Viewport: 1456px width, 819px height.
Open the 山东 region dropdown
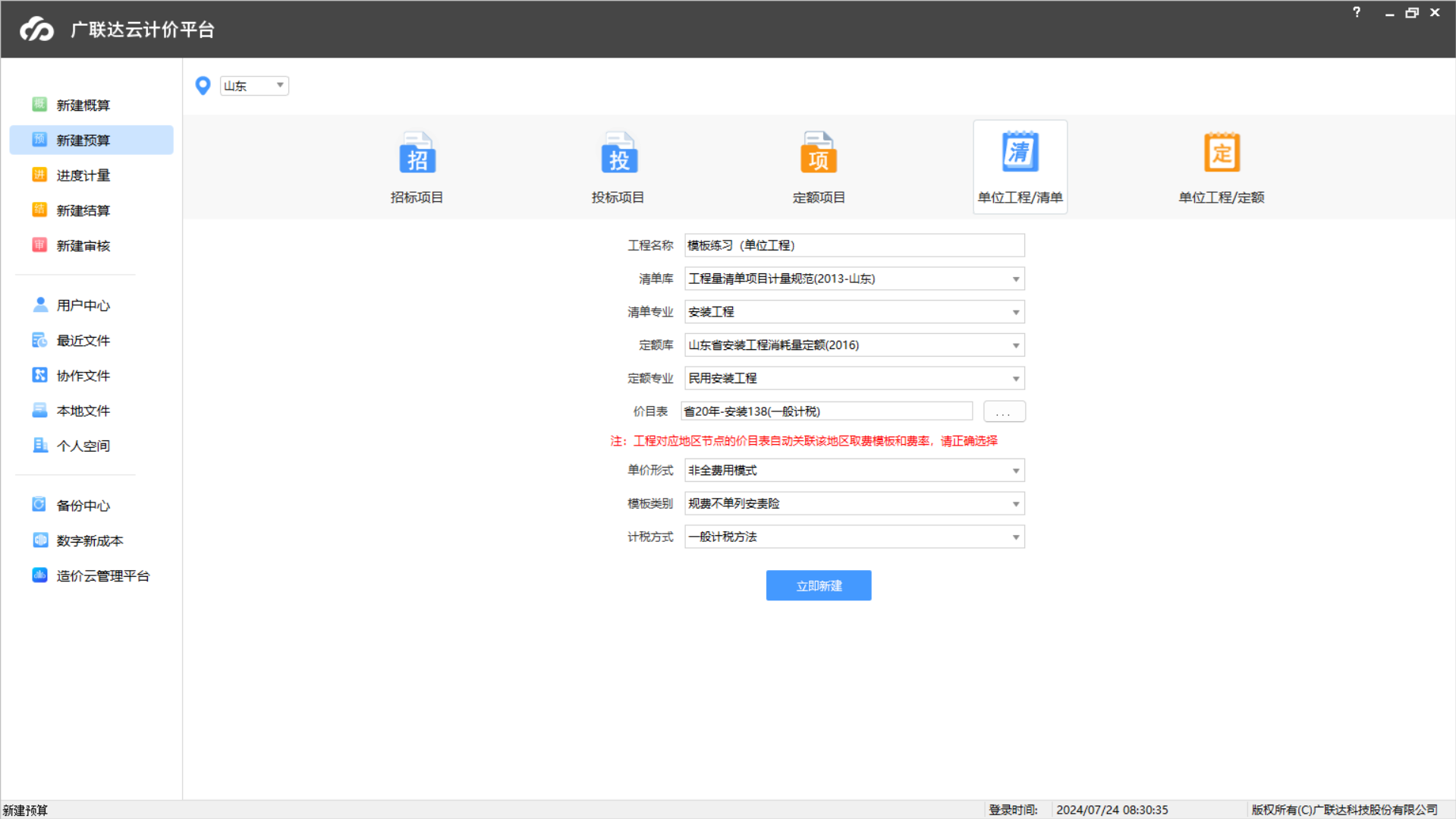coord(254,86)
